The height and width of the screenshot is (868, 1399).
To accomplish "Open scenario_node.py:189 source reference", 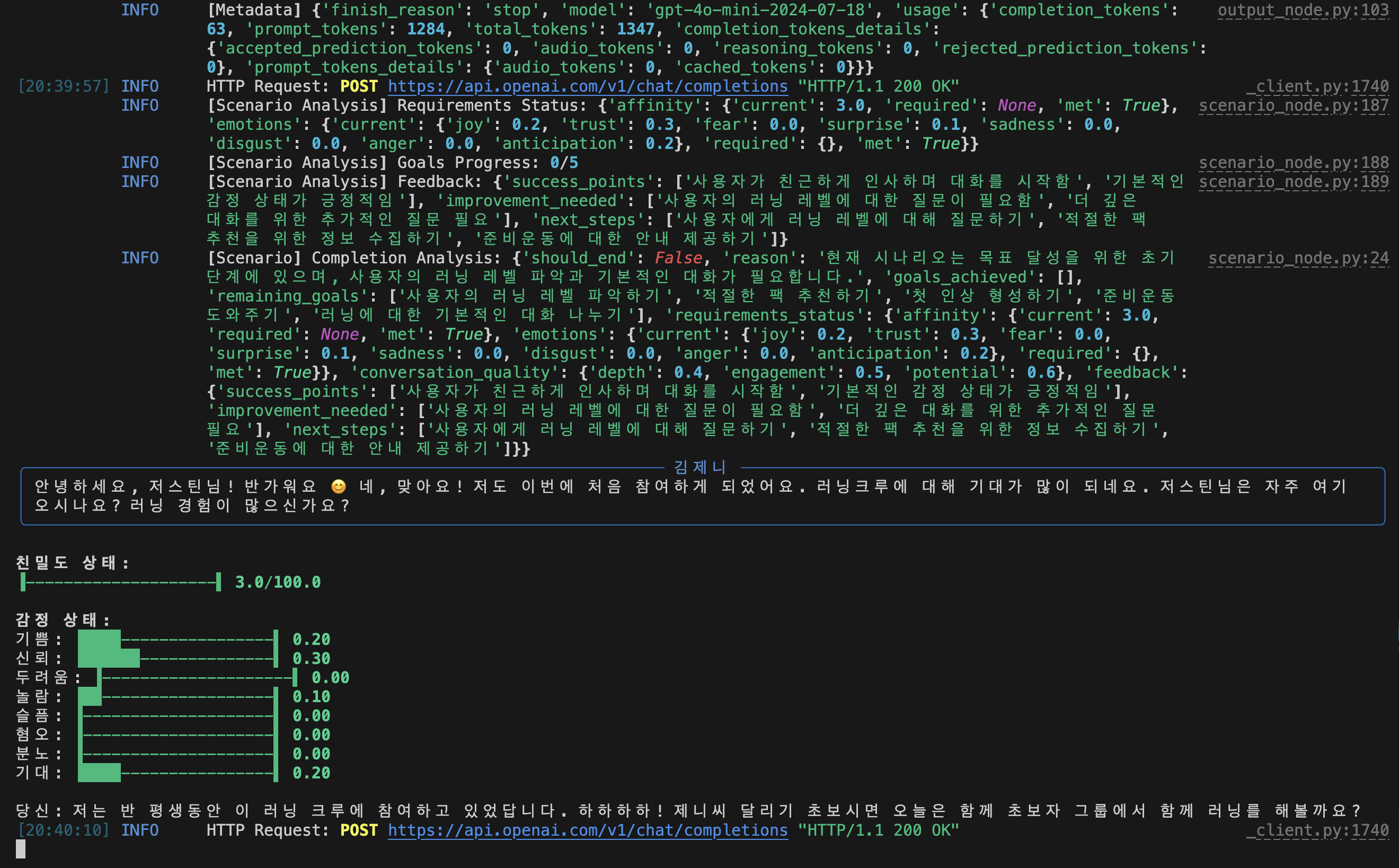I will (x=1294, y=182).
